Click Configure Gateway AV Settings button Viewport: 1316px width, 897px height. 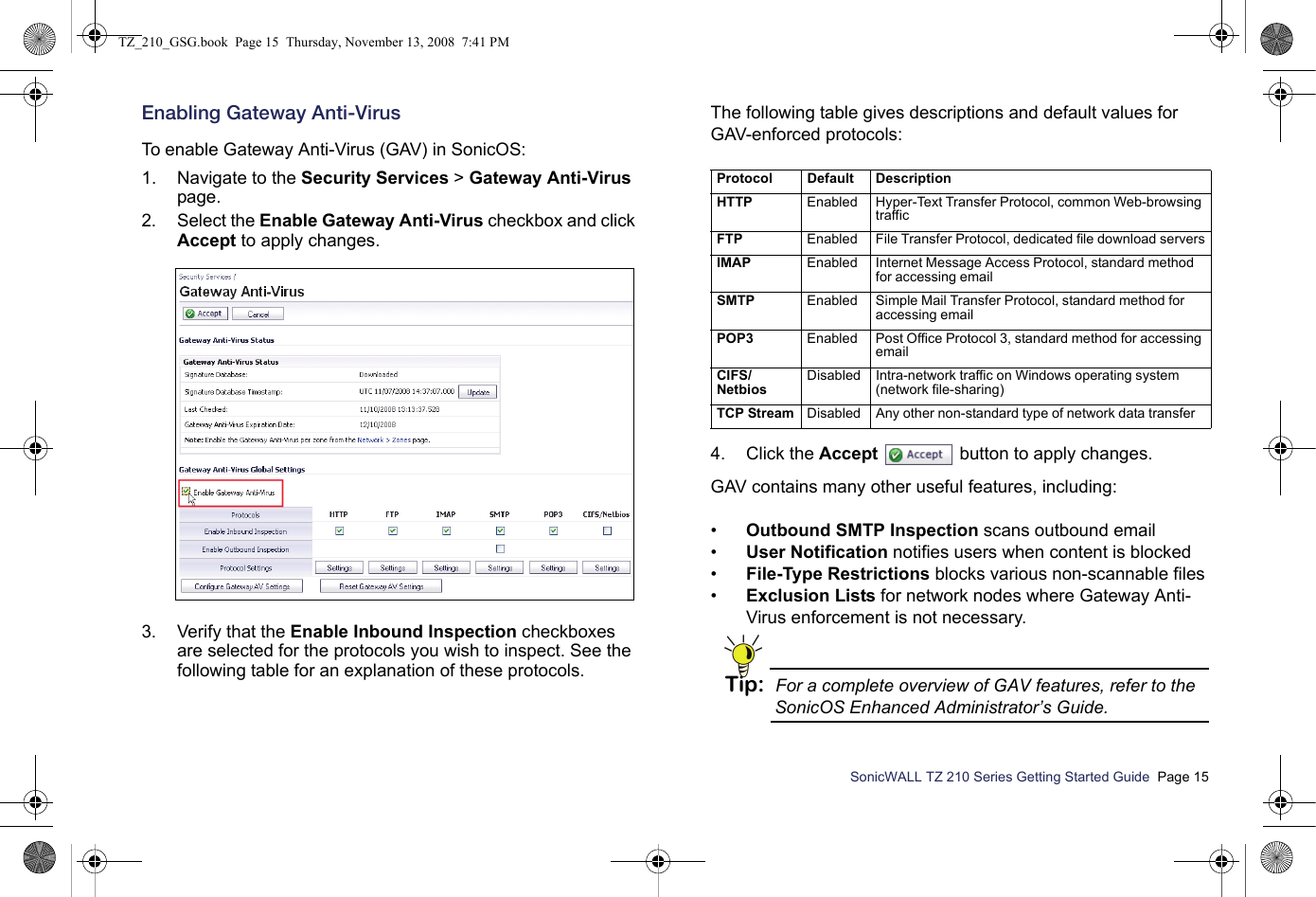point(241,586)
